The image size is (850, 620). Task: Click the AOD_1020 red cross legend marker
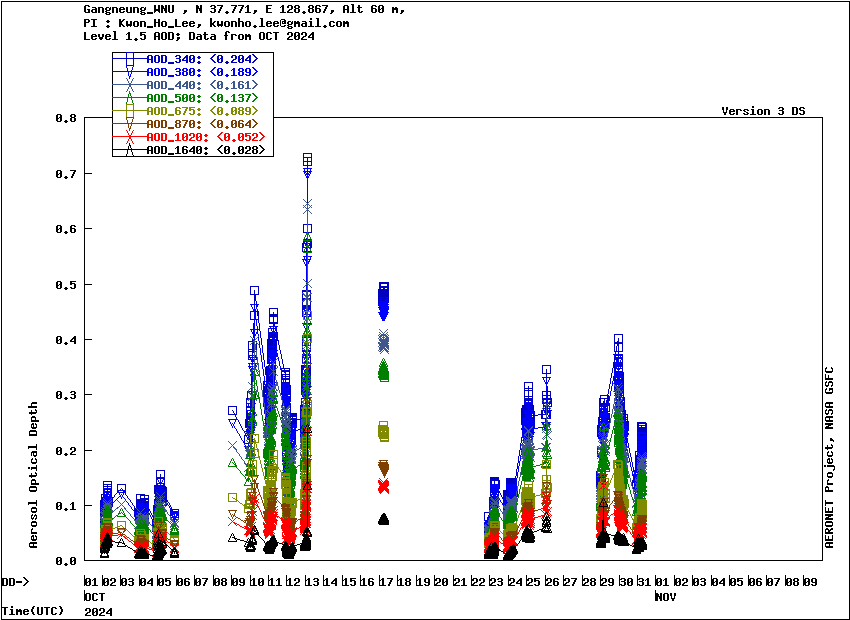(x=130, y=137)
